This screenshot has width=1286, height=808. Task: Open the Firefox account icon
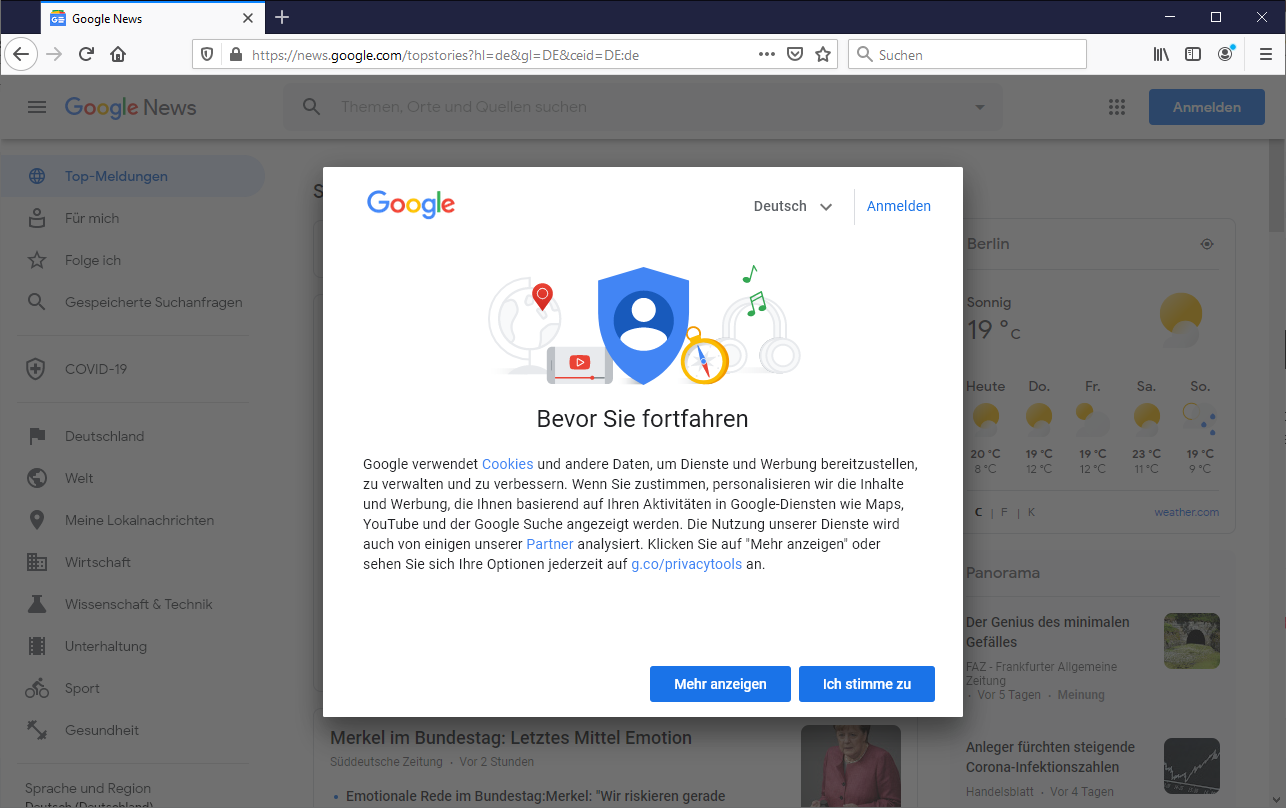coord(1225,54)
